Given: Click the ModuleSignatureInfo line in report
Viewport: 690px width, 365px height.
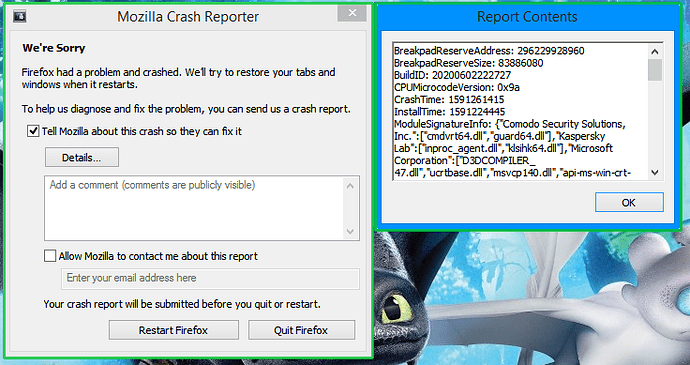Looking at the screenshot, I should pyautogui.click(x=510, y=124).
